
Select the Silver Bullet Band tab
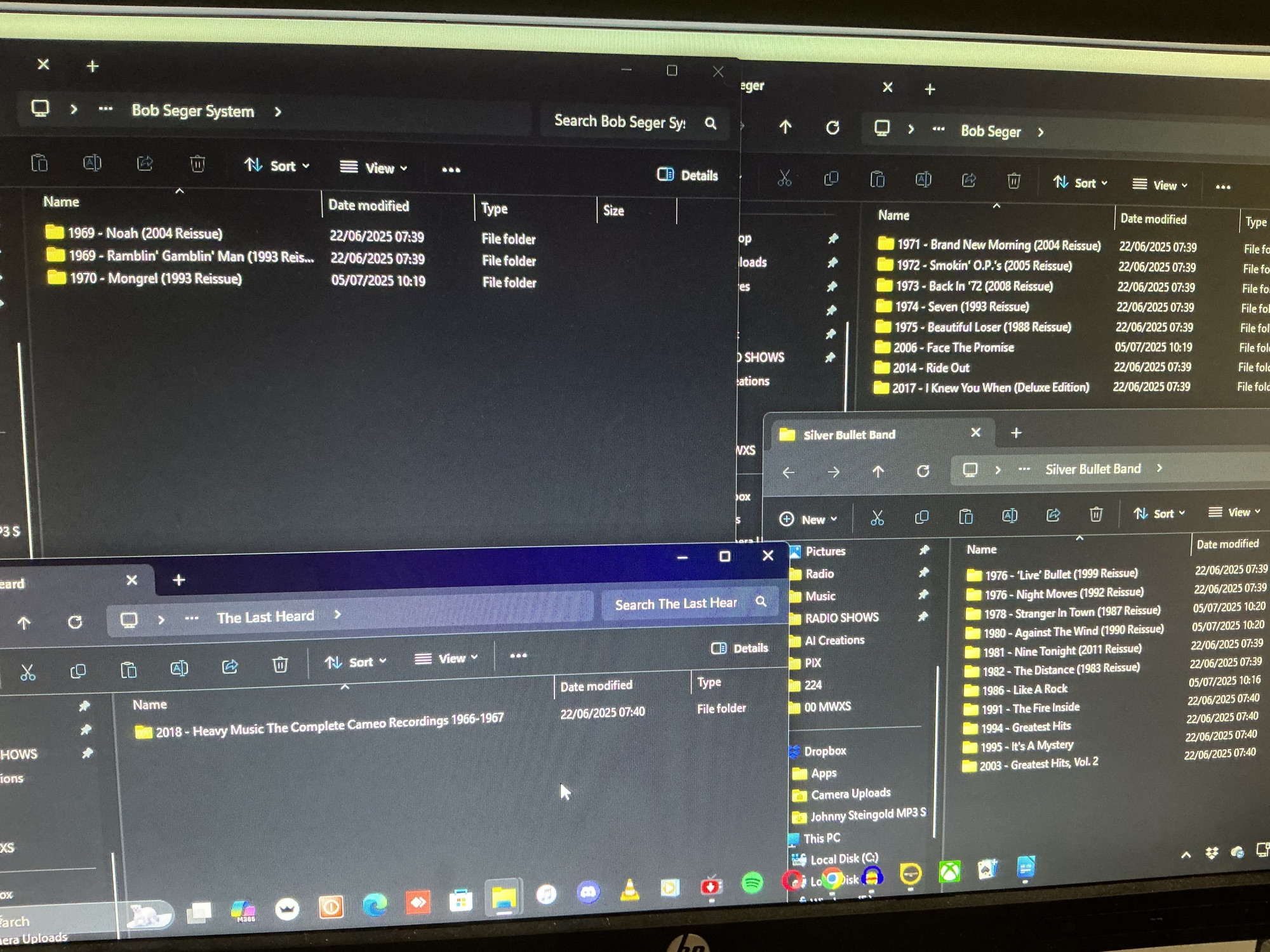coord(849,435)
